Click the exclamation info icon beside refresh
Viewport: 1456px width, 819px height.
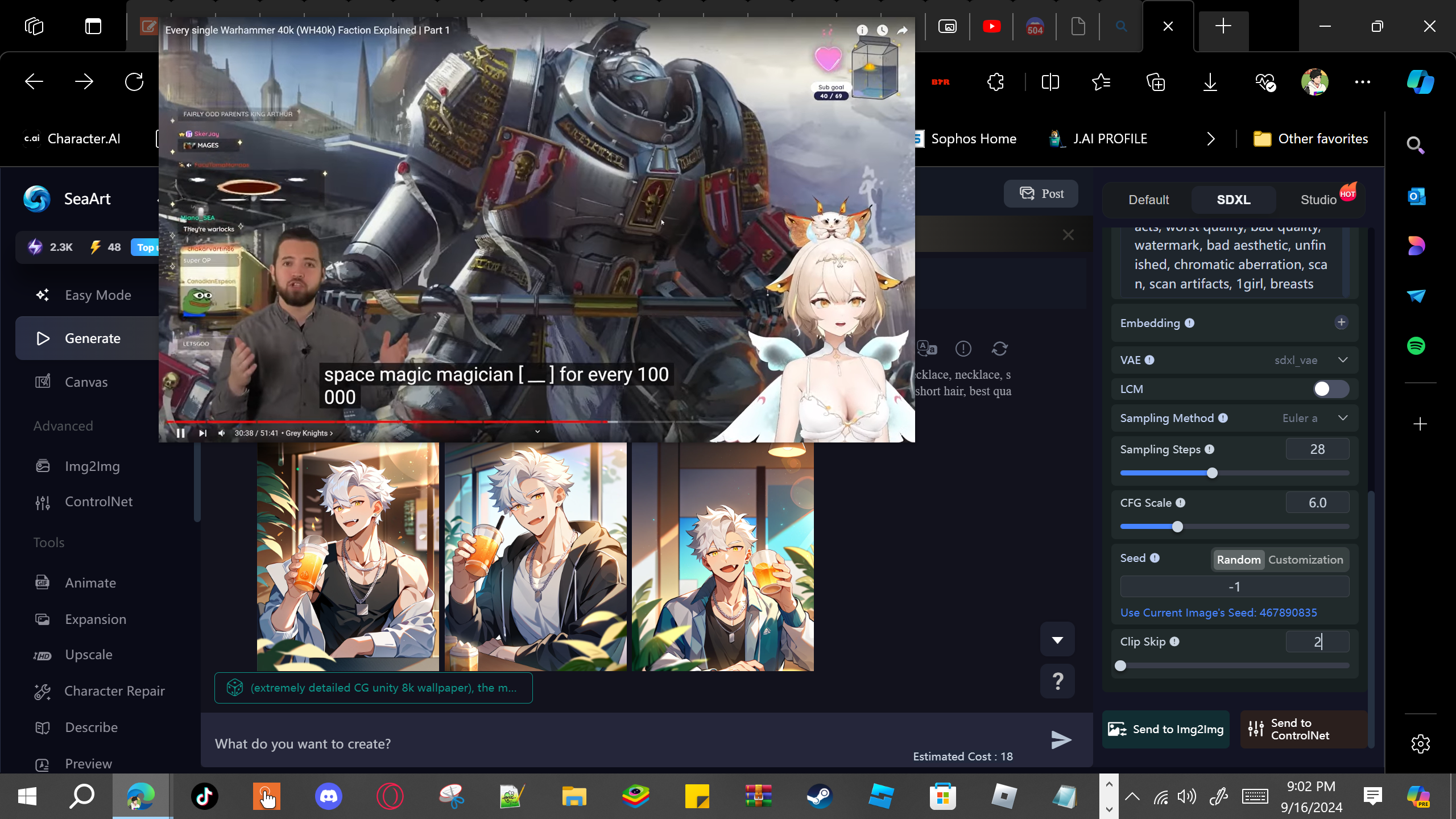coord(963,349)
